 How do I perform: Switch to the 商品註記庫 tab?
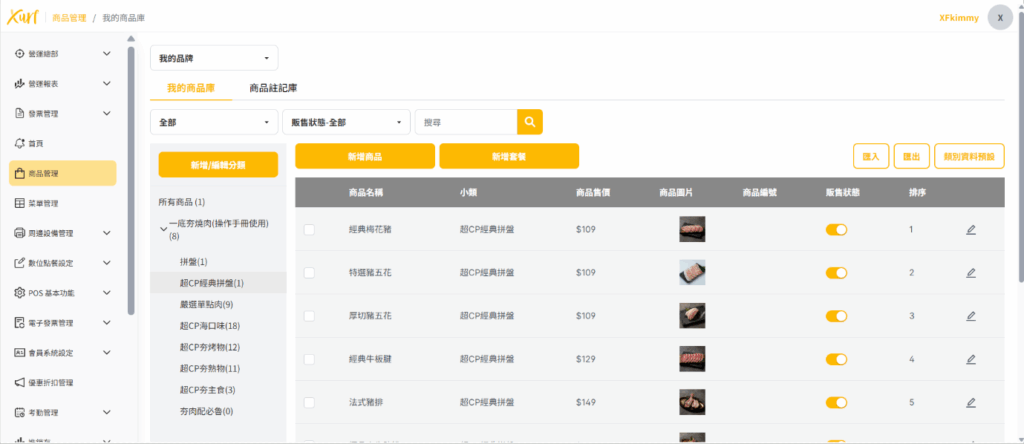click(x=272, y=88)
